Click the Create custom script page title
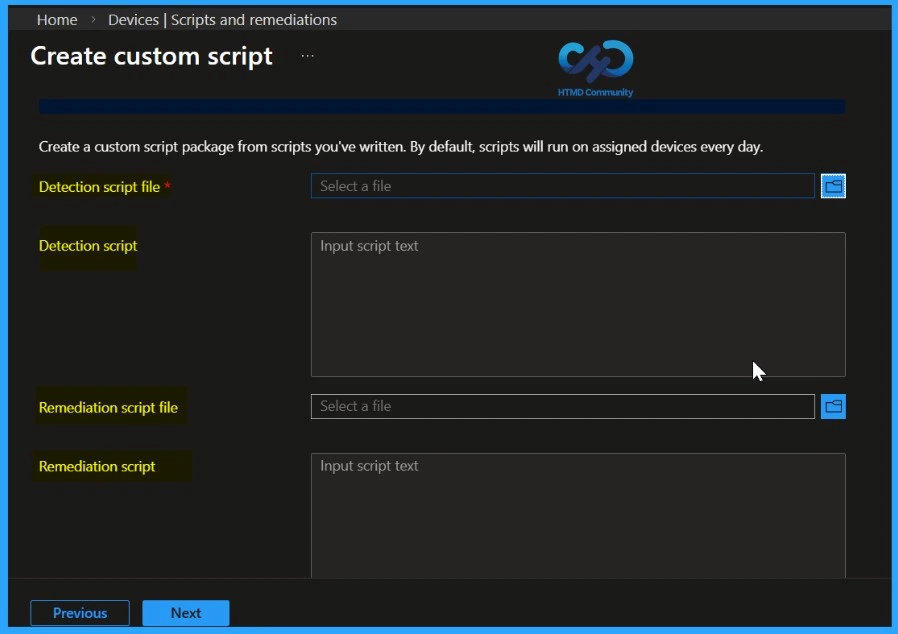898x634 pixels. [x=152, y=57]
